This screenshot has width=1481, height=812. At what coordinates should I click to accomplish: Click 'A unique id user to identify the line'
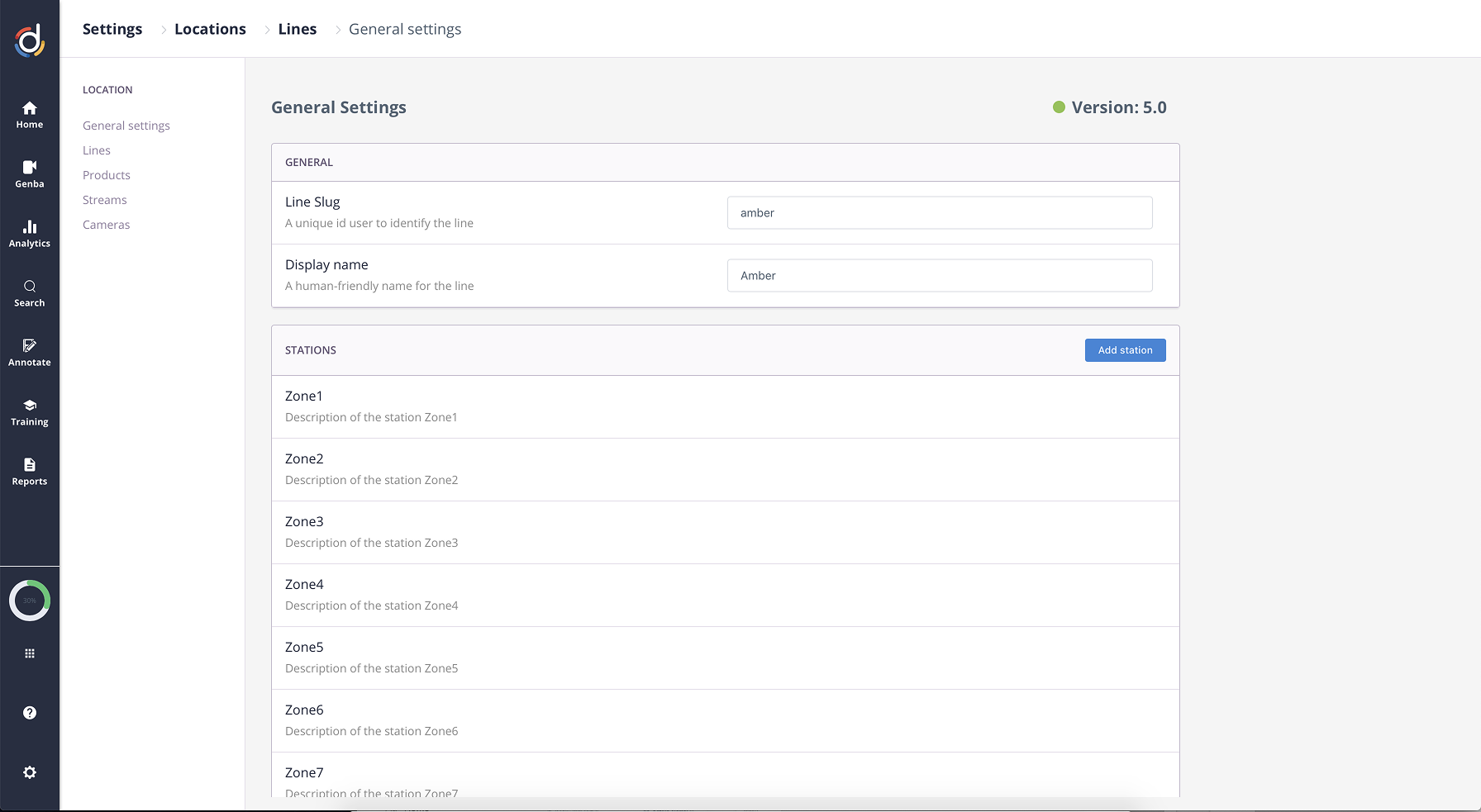click(379, 223)
